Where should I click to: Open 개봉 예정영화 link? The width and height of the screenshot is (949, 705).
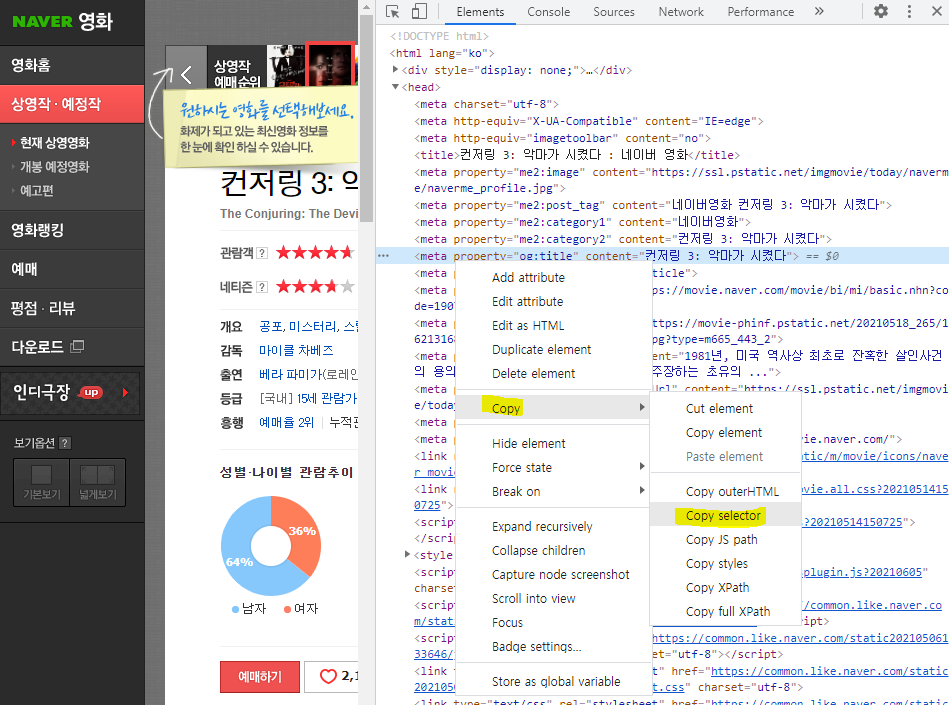pos(54,167)
